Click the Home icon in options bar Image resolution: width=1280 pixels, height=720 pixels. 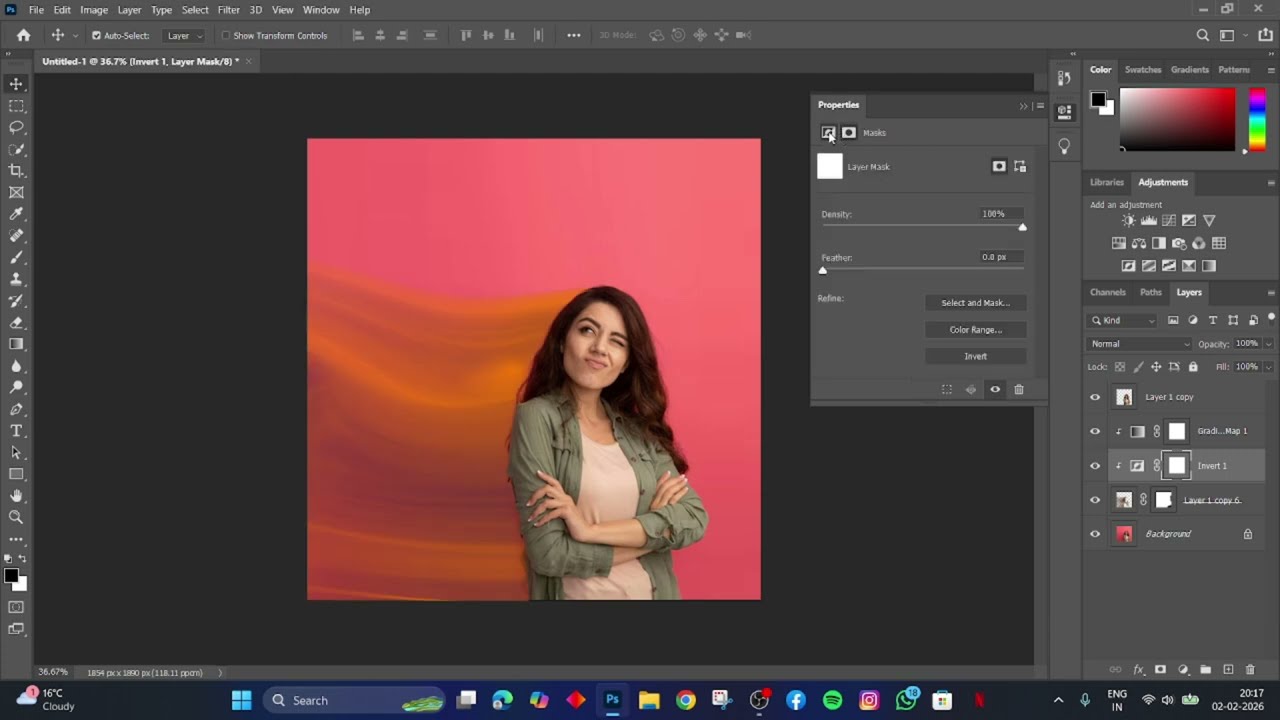click(23, 35)
